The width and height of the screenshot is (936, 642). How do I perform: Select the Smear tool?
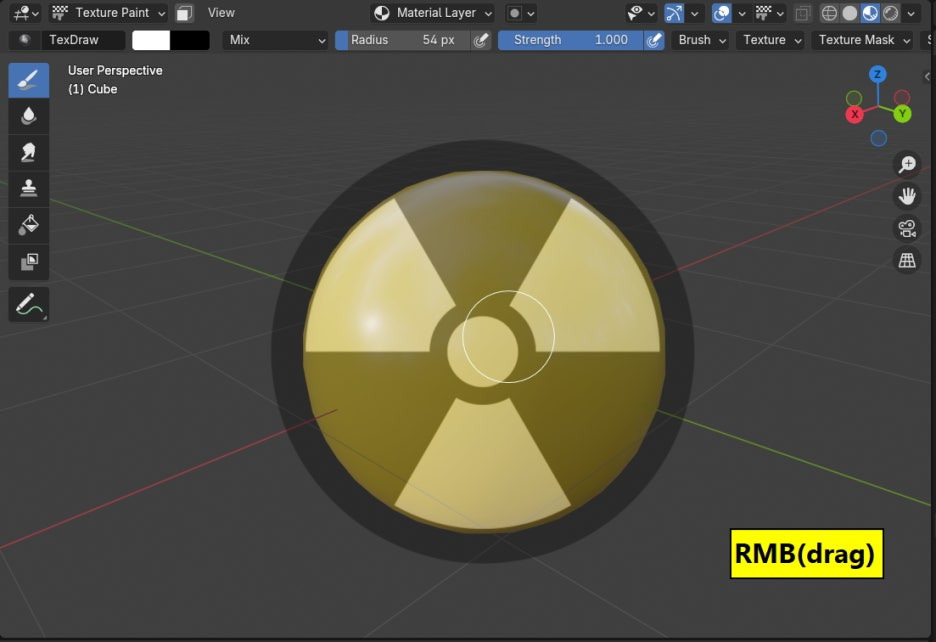[29, 152]
